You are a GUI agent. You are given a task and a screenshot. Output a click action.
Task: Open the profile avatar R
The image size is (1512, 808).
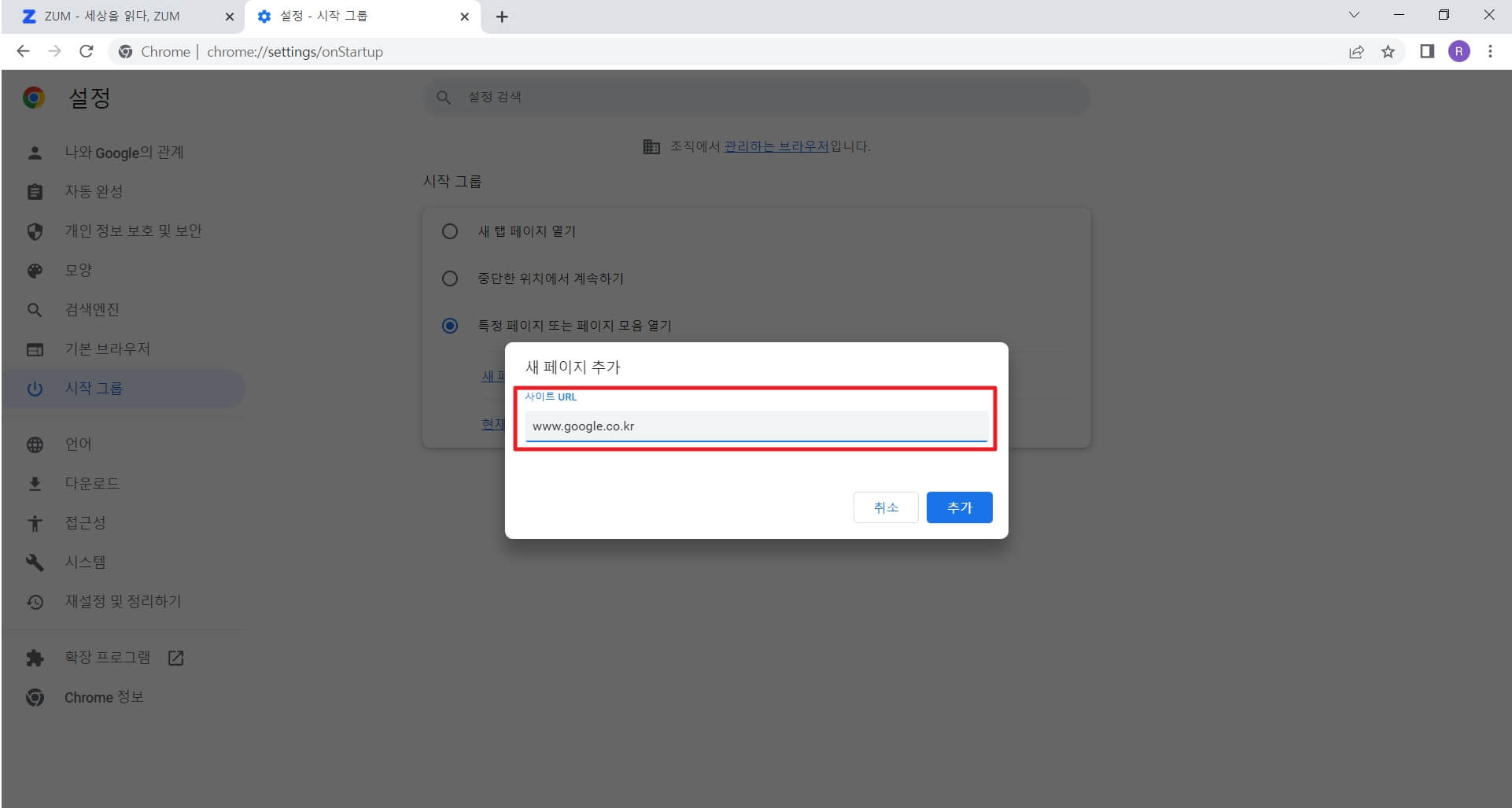click(x=1460, y=52)
